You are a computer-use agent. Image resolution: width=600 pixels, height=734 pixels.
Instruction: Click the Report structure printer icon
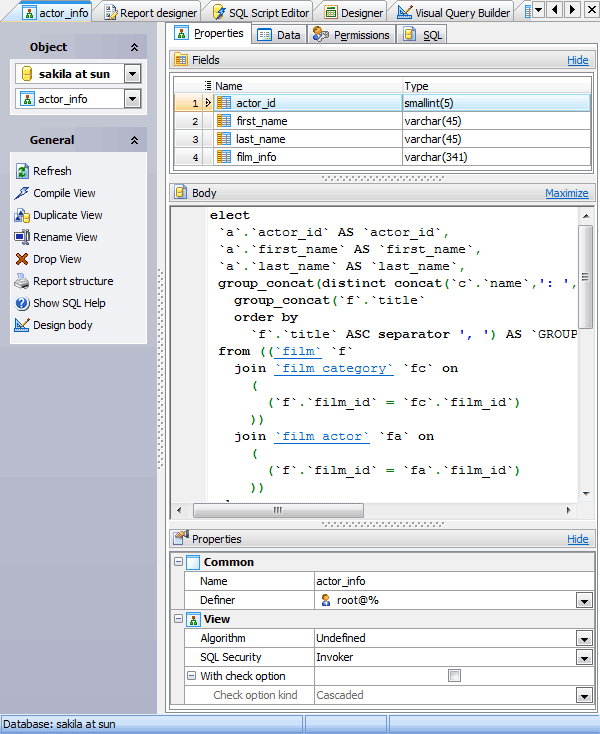tap(23, 281)
